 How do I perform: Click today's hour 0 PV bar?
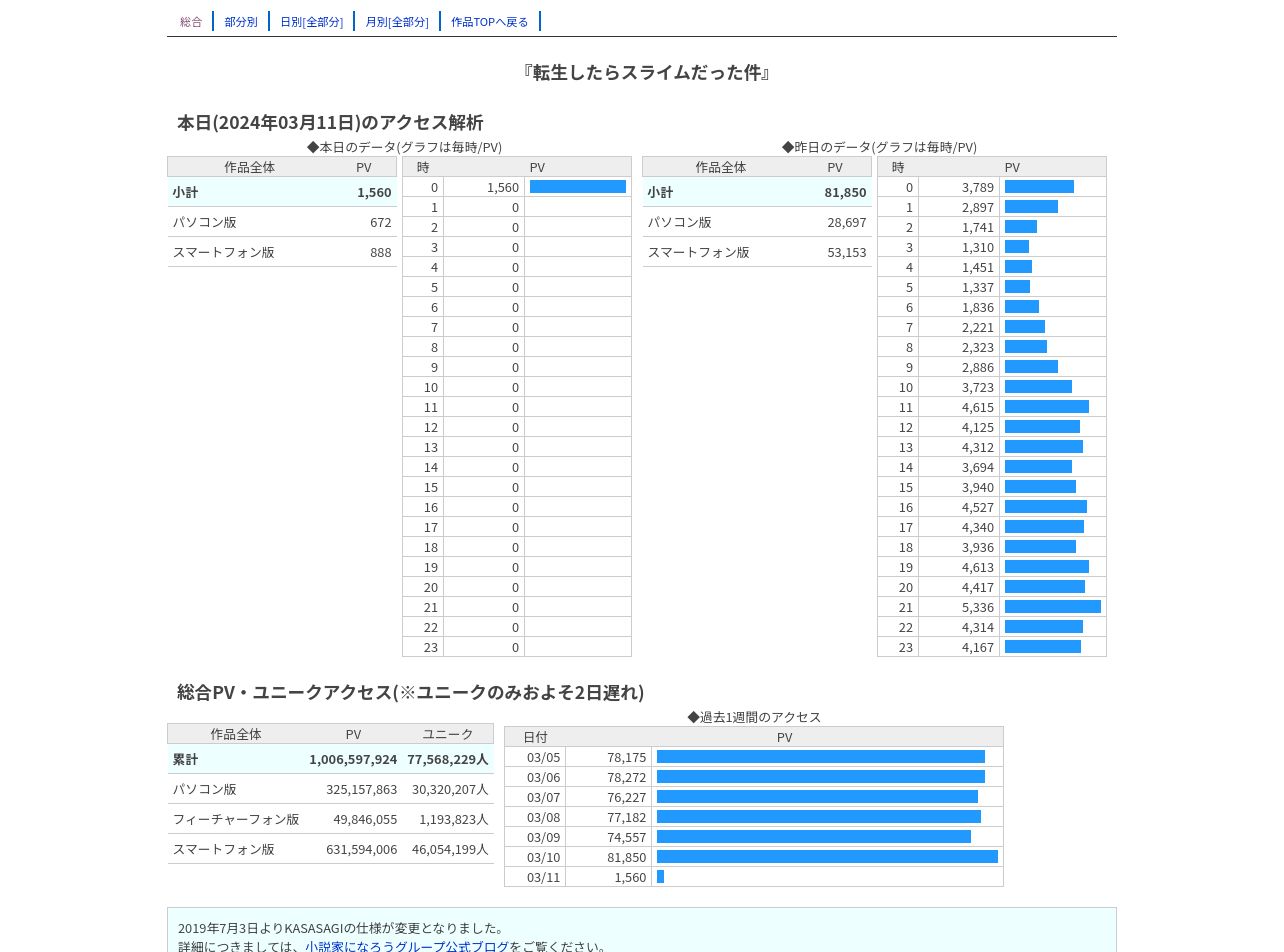coord(578,187)
